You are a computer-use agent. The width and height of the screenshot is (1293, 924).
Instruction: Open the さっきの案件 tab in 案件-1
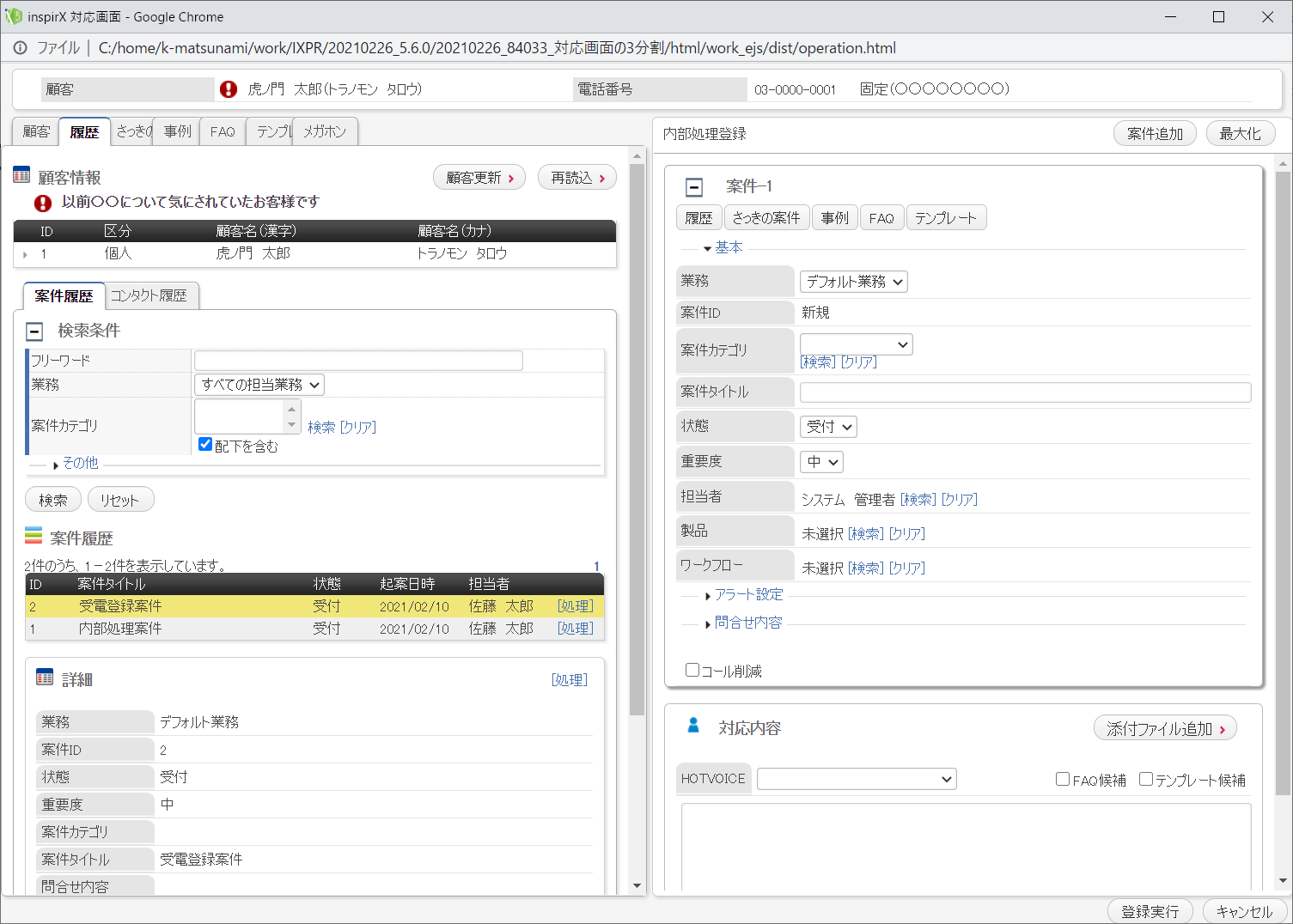[766, 218]
